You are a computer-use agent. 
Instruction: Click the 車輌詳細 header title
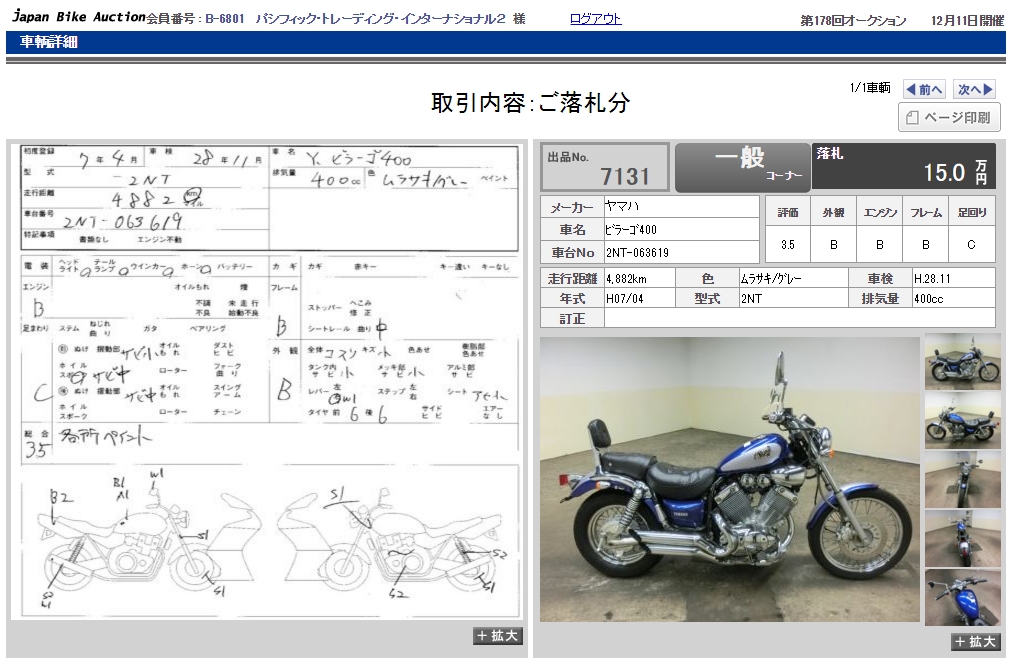click(49, 42)
